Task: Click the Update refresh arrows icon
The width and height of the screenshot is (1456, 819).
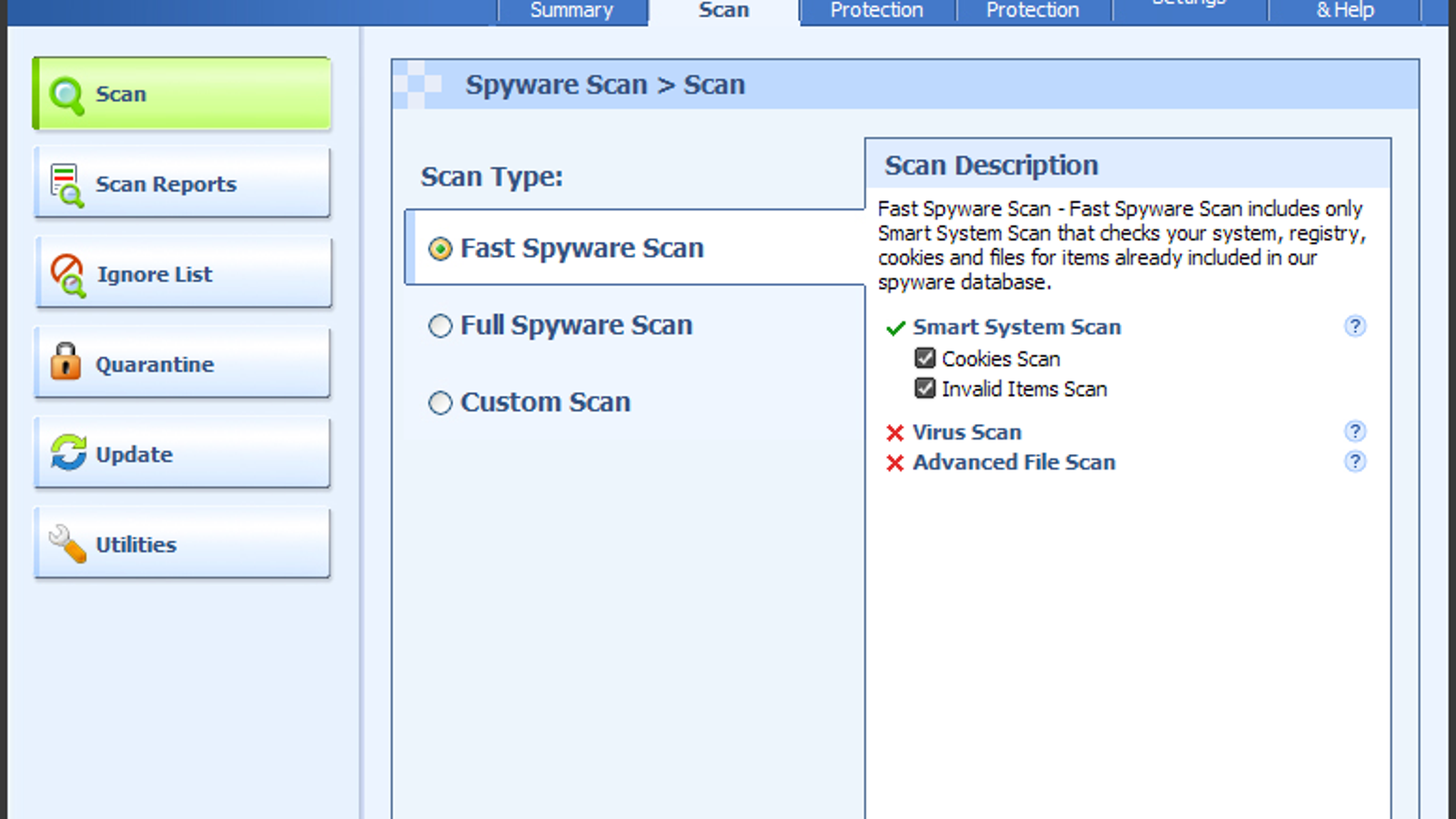Action: point(68,452)
